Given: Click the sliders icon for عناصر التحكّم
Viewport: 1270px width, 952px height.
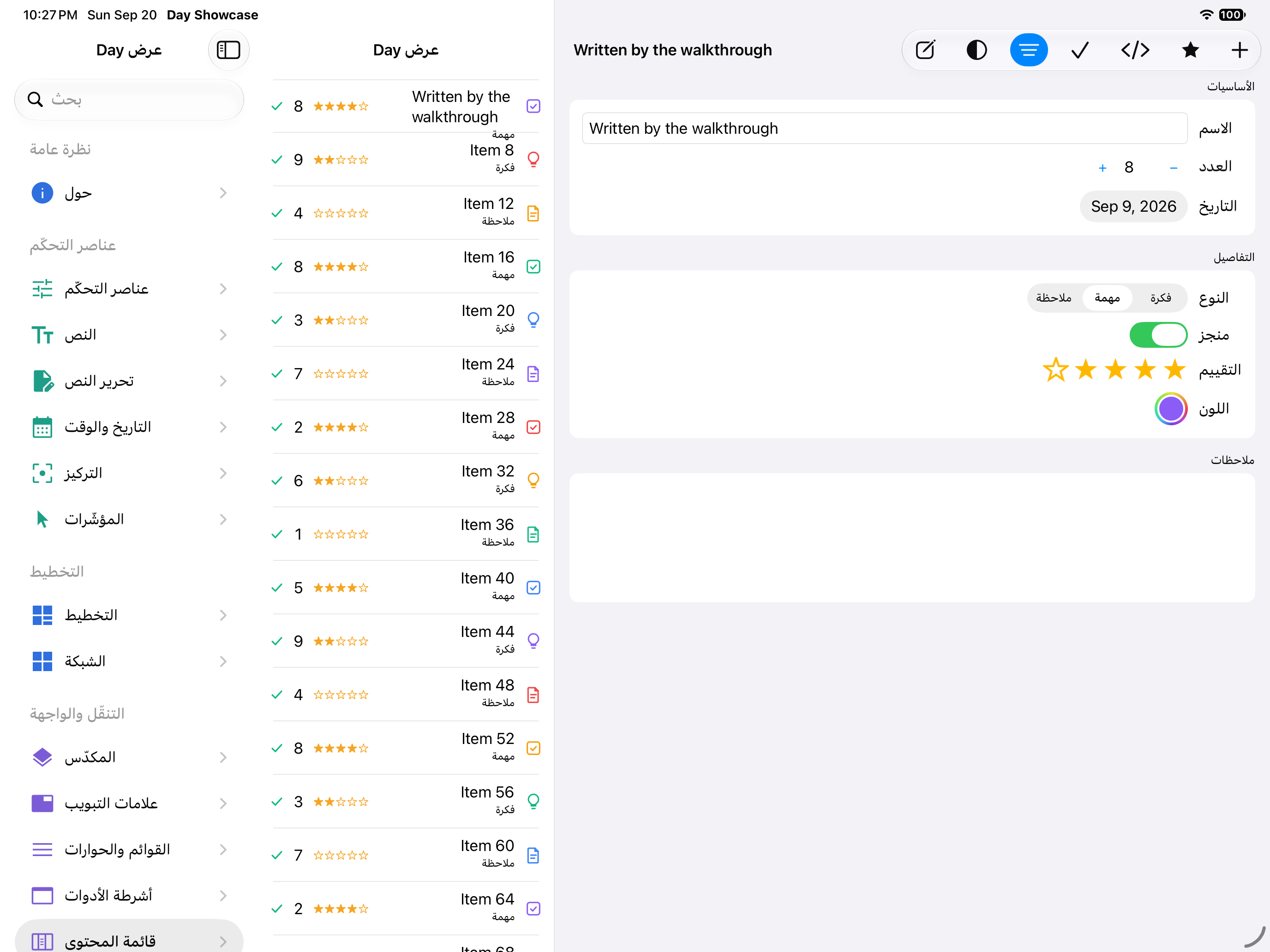Looking at the screenshot, I should (42, 289).
